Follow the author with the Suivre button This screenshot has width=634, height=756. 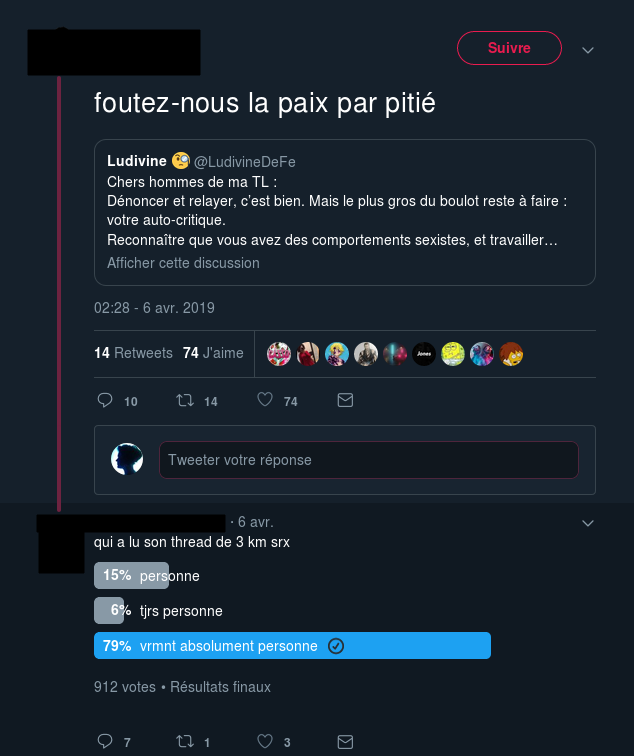(509, 48)
